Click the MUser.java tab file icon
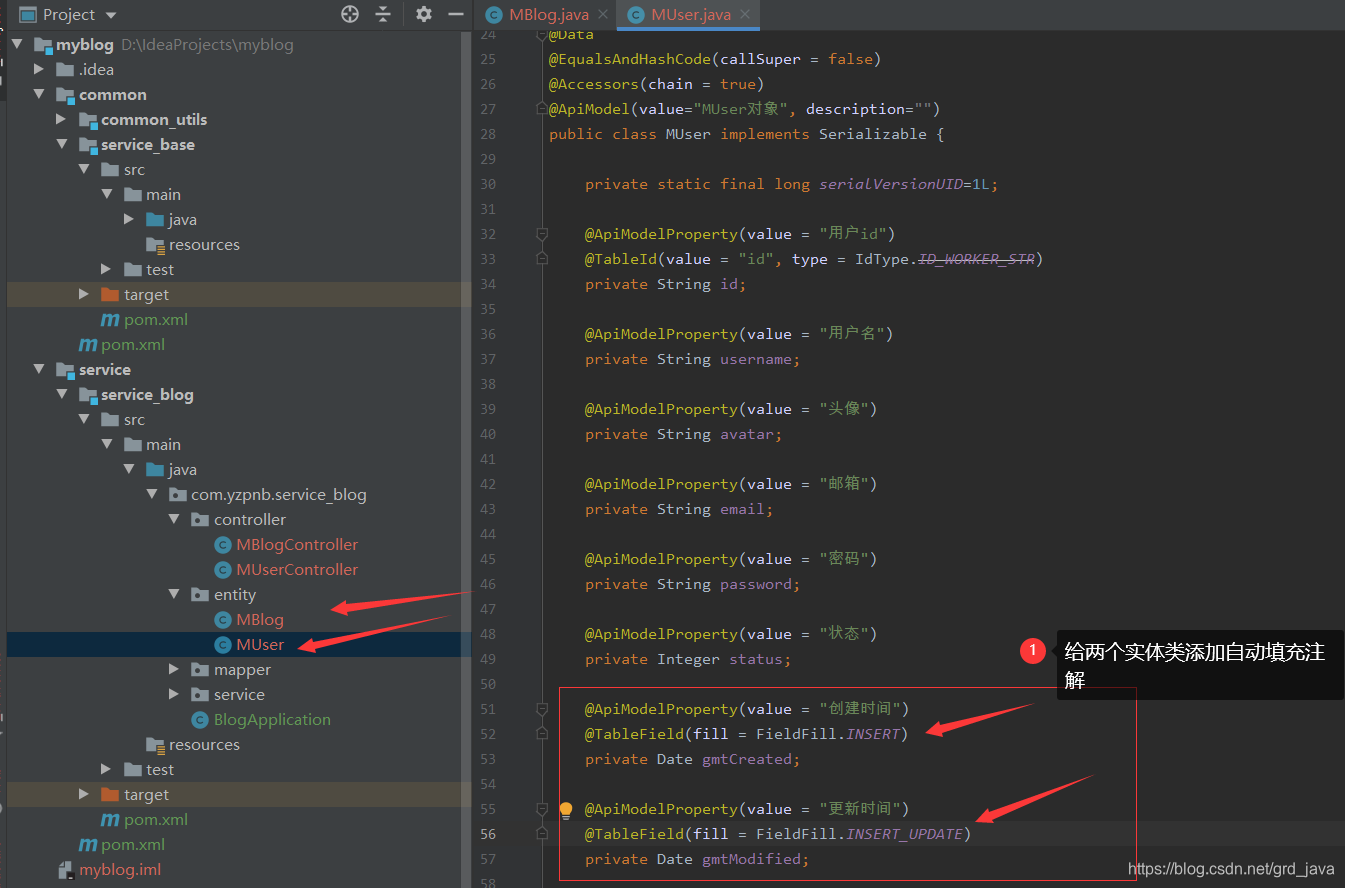 pos(635,15)
